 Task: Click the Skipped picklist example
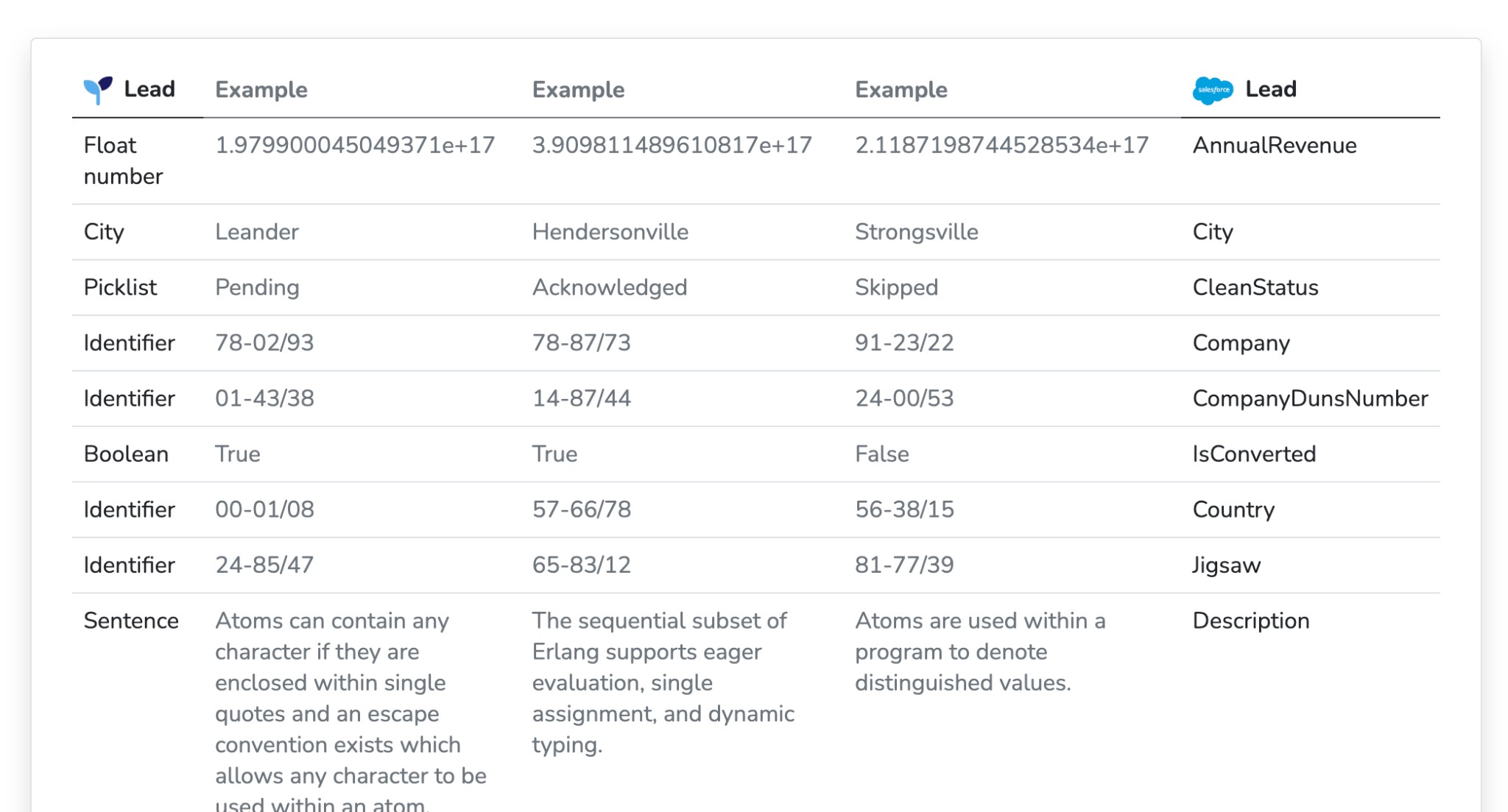point(896,288)
